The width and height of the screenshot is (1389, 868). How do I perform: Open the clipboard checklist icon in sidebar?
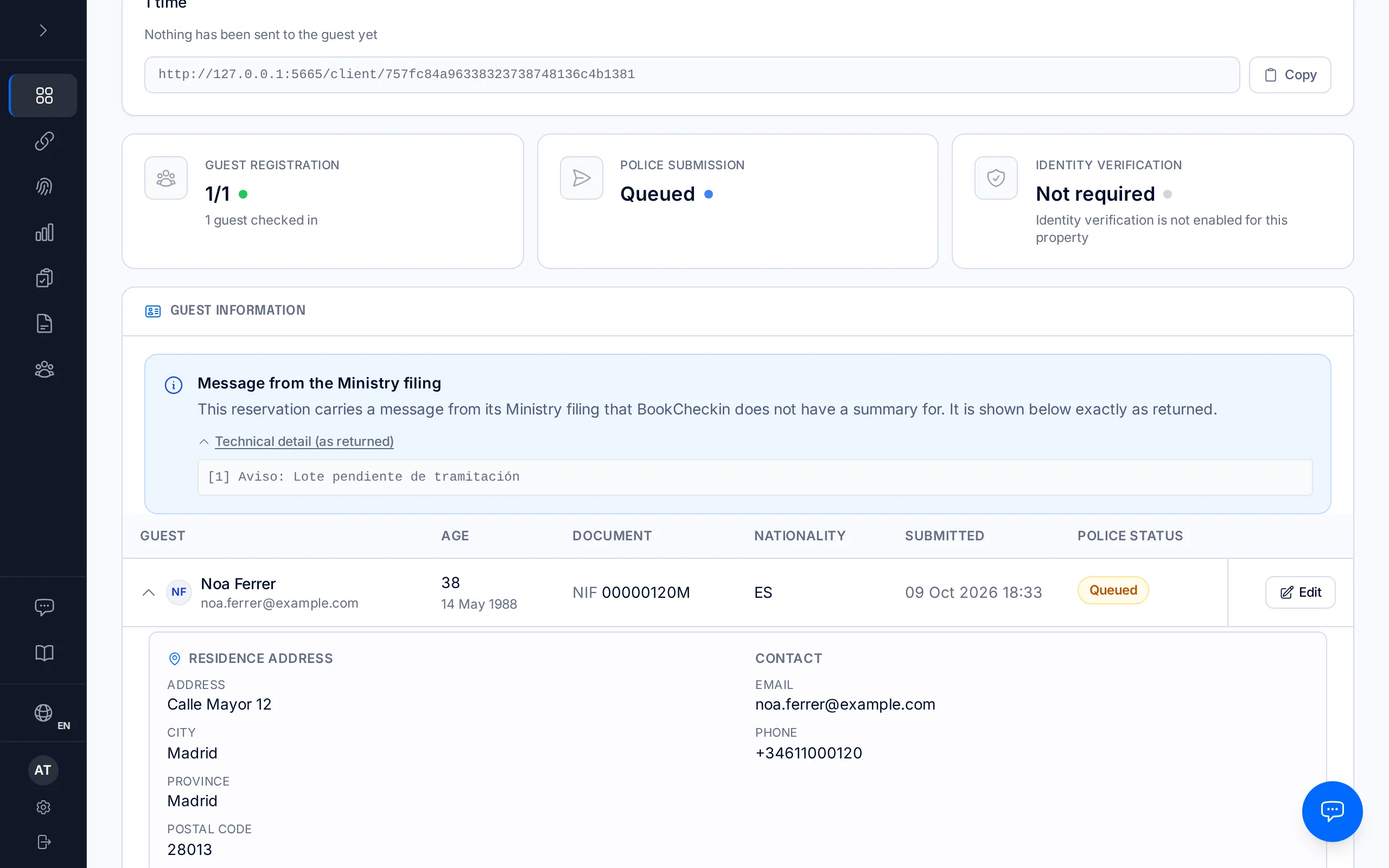pyautogui.click(x=43, y=278)
